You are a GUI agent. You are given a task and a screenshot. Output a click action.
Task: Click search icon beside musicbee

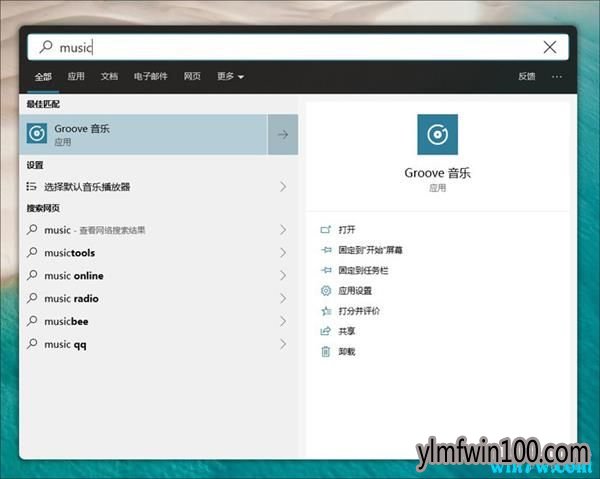coord(32,321)
